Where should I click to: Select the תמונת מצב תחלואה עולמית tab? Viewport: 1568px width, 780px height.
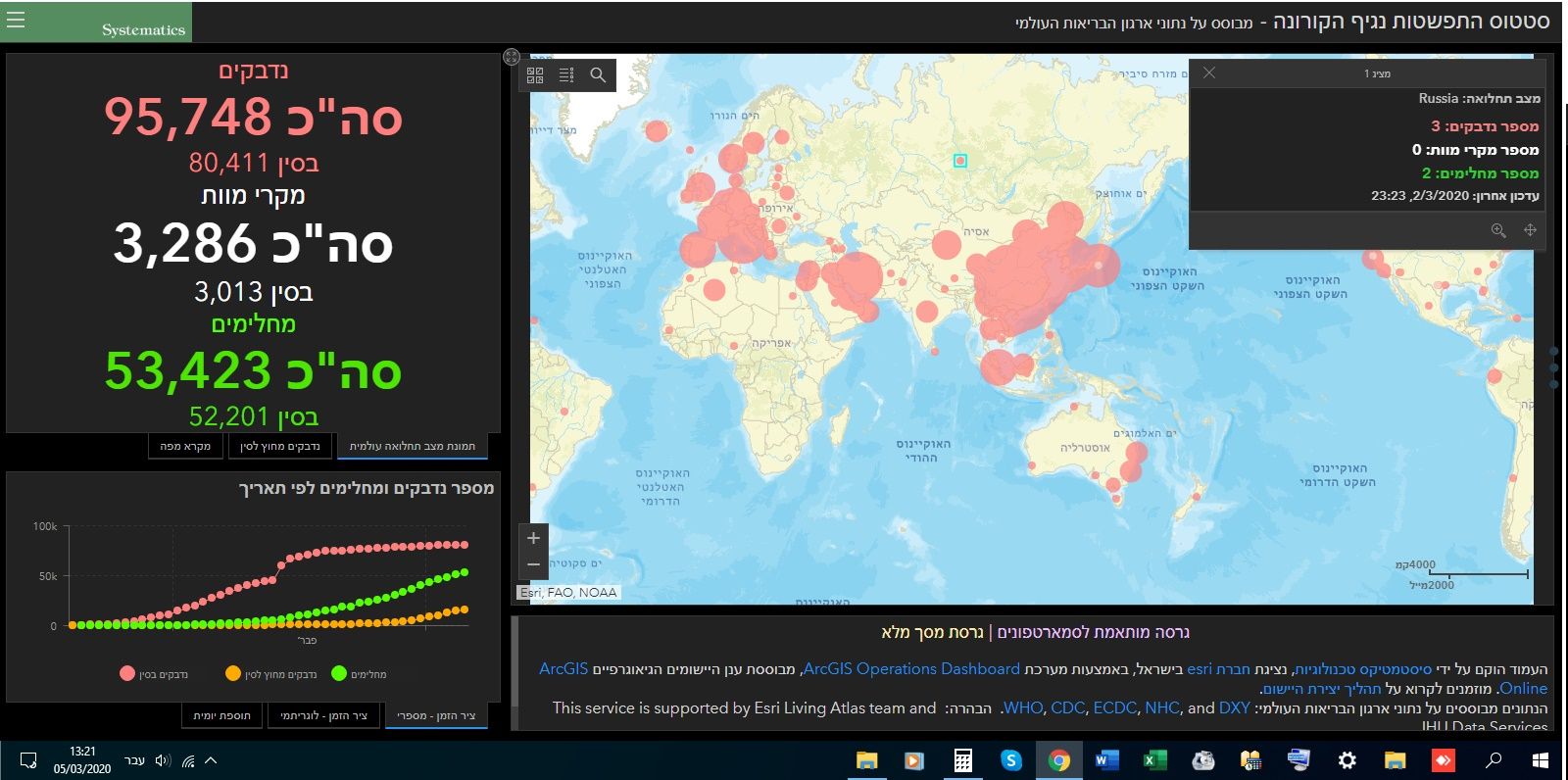point(413,447)
